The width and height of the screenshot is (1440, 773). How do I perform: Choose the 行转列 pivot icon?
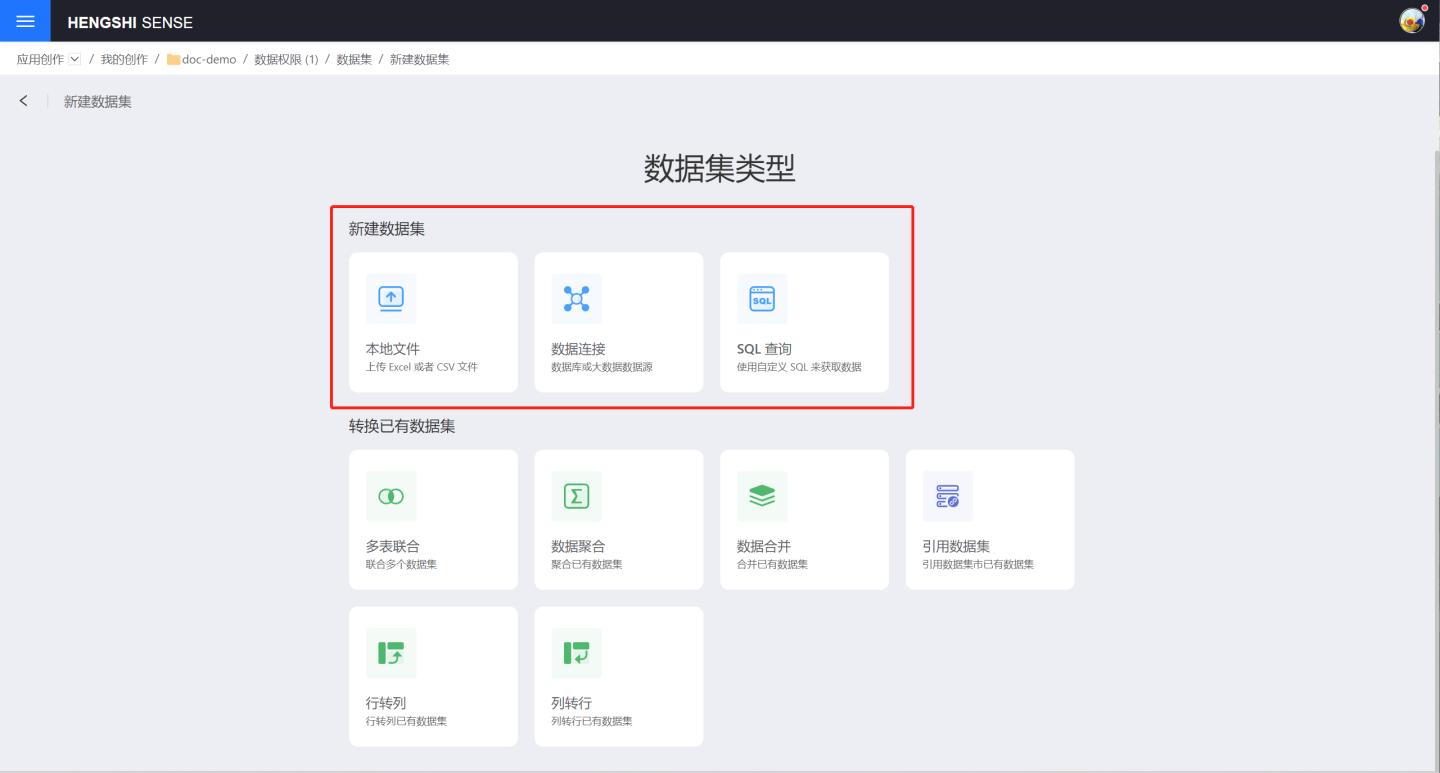(x=391, y=653)
